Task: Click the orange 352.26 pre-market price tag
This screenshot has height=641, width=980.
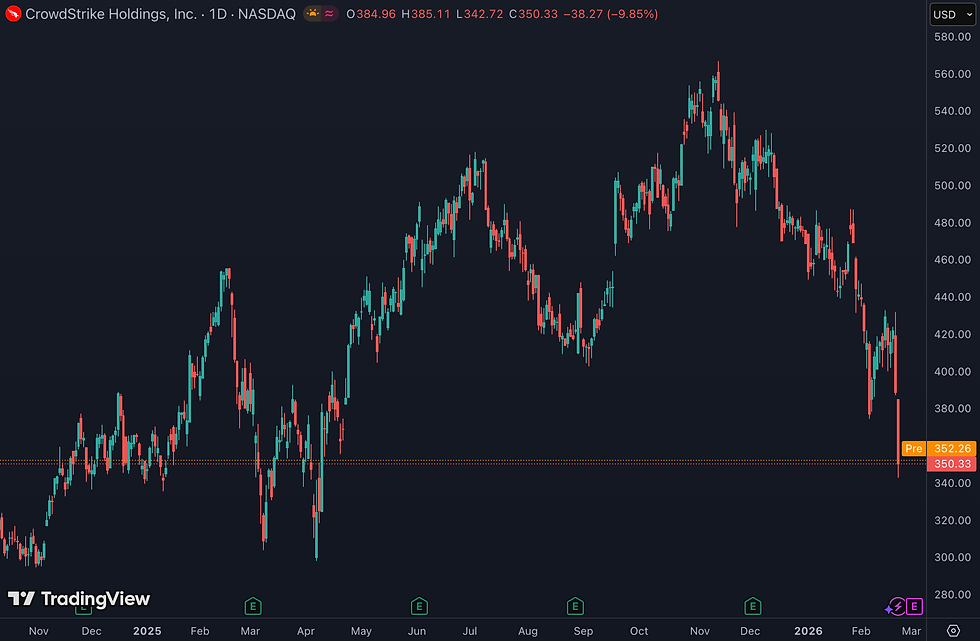Action: point(952,449)
